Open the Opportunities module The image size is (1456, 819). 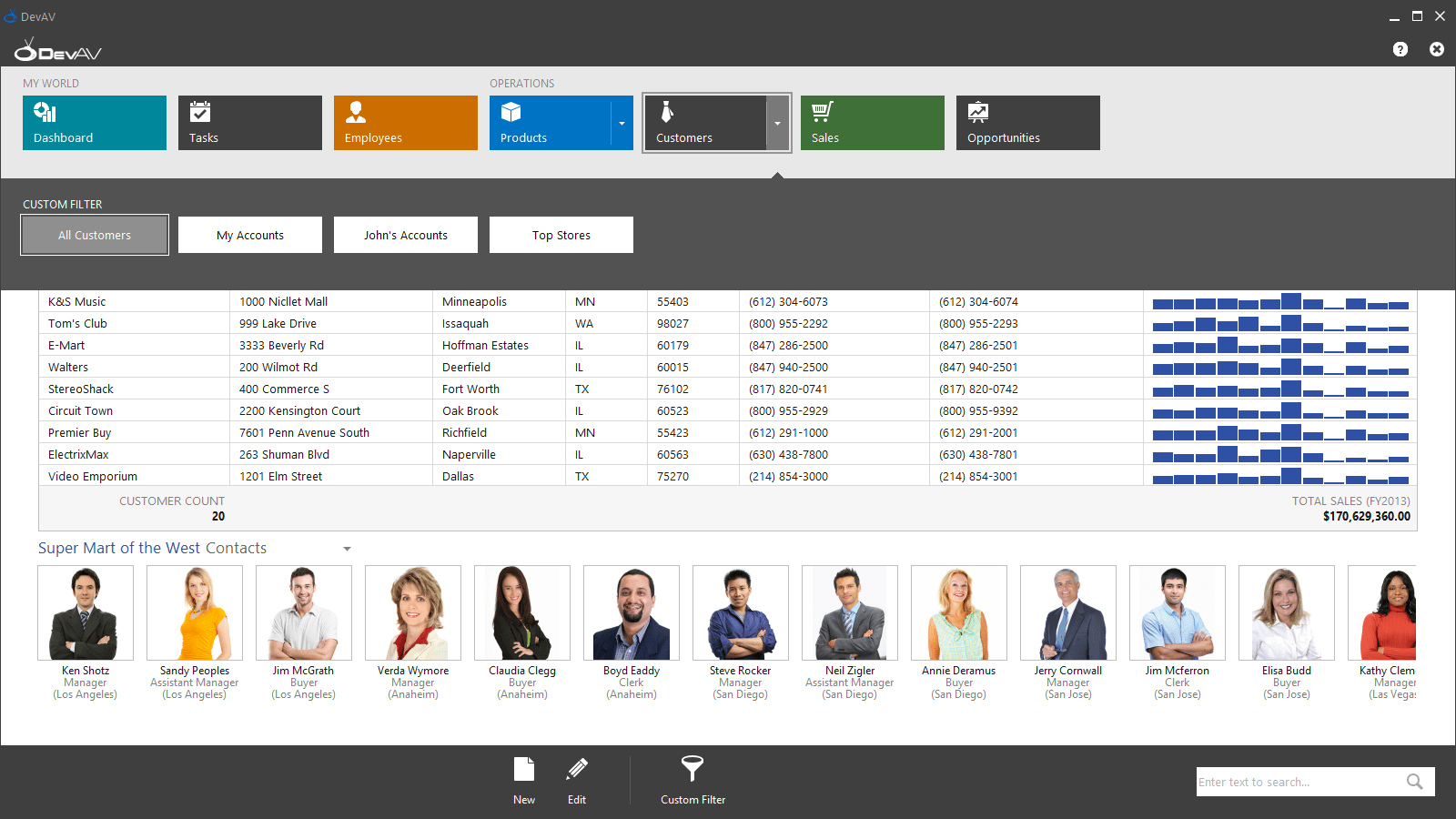1027,123
